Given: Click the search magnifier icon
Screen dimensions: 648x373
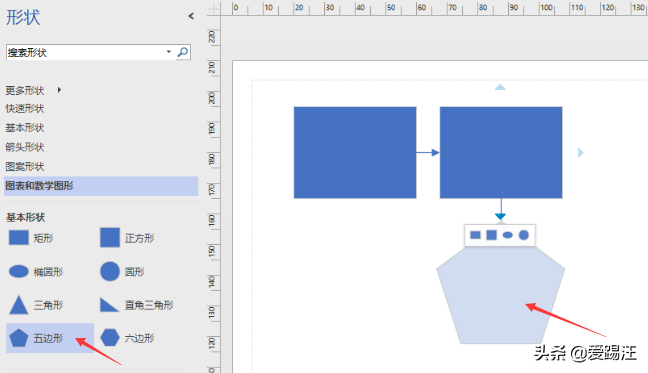Looking at the screenshot, I should click(x=183, y=52).
